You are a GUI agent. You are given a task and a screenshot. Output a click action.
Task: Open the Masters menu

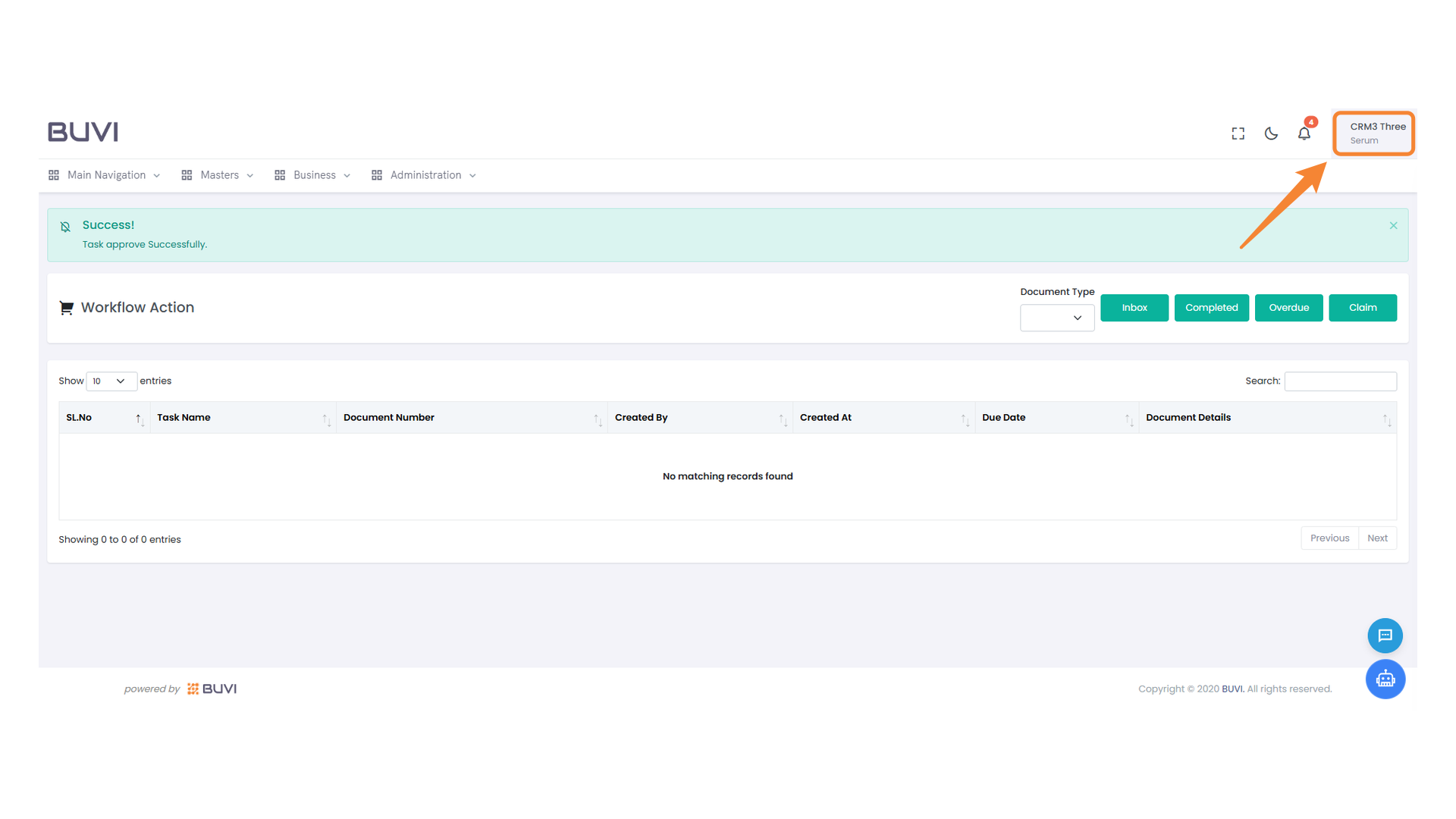[x=219, y=174]
